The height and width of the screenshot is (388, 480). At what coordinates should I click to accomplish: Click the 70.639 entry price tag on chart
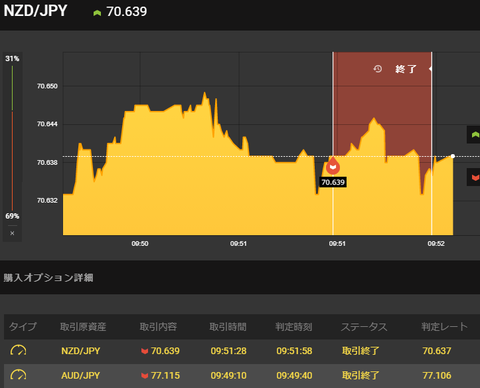333,182
